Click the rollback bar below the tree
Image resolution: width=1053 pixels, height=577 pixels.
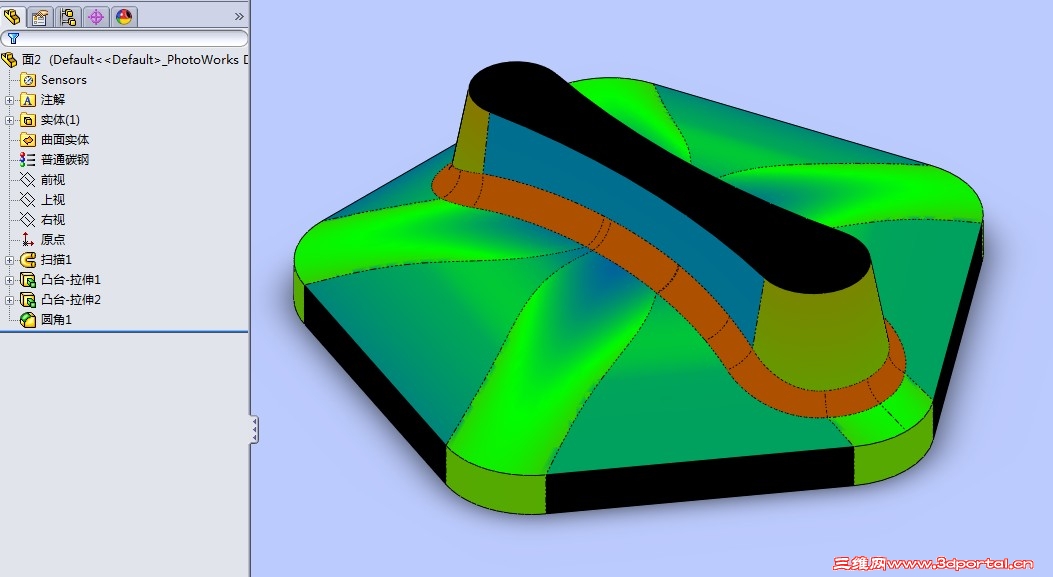[x=124, y=331]
